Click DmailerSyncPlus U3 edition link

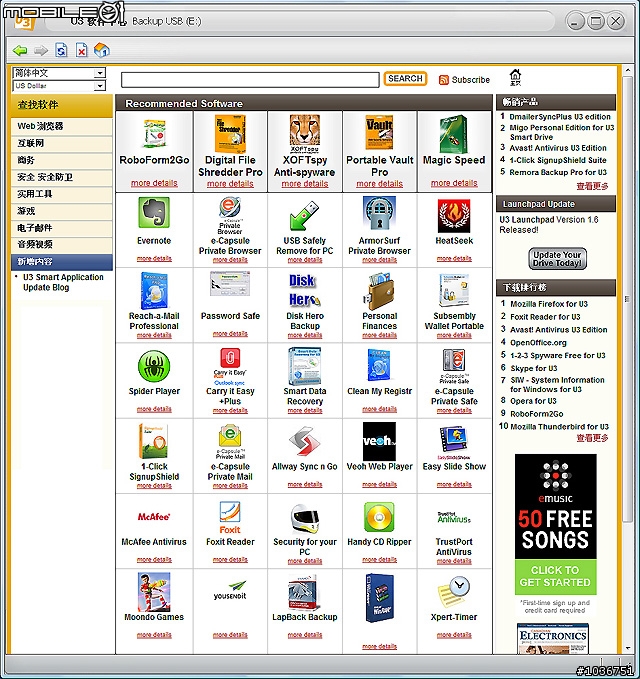point(560,117)
